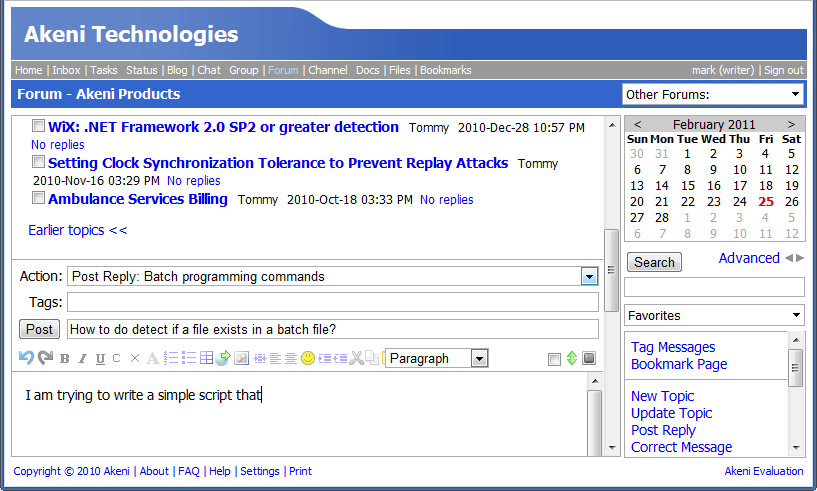Open the Tasks menu item

[103, 70]
